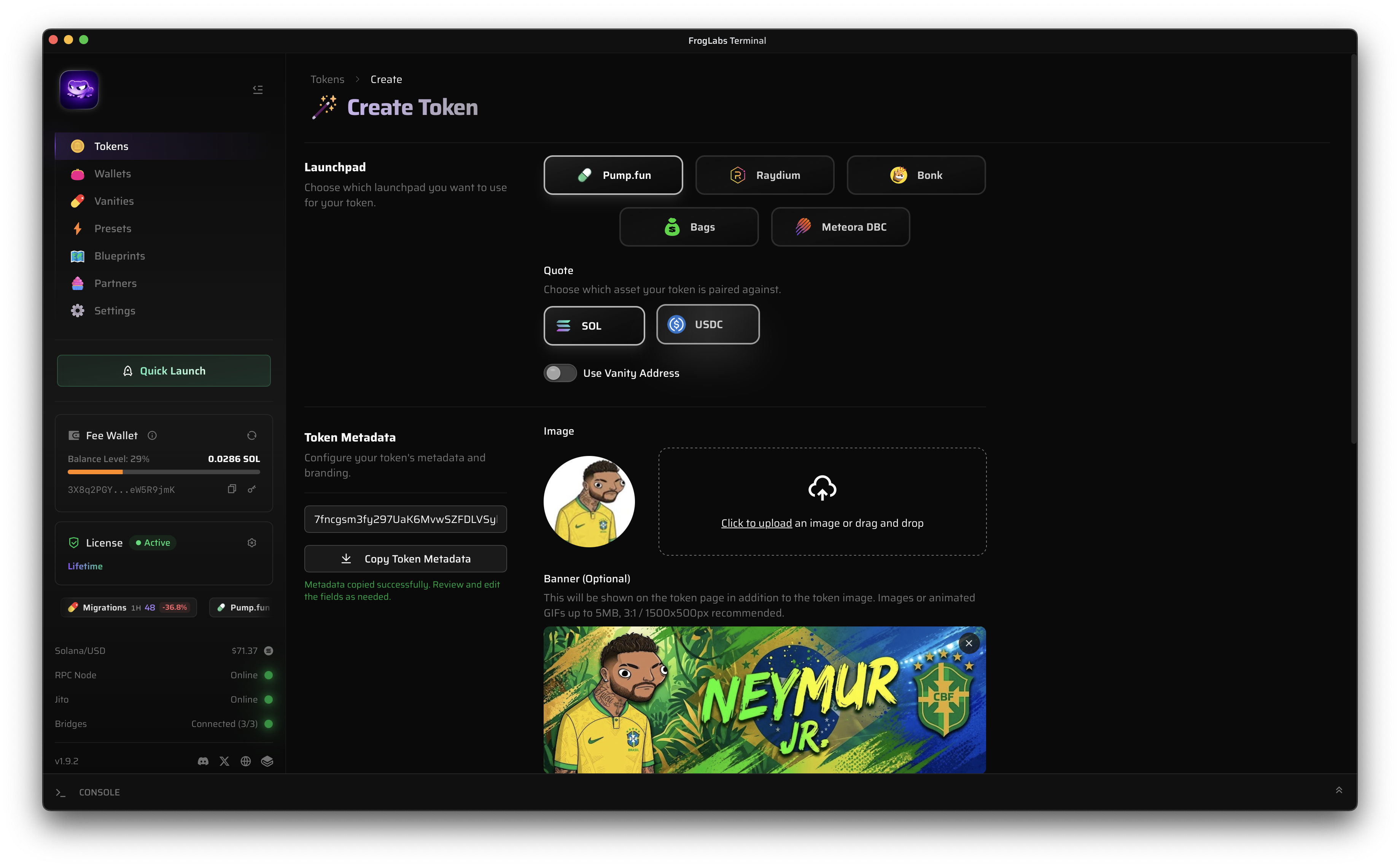Toggle Use Vanity Address switch
The image size is (1400, 867).
(x=560, y=373)
